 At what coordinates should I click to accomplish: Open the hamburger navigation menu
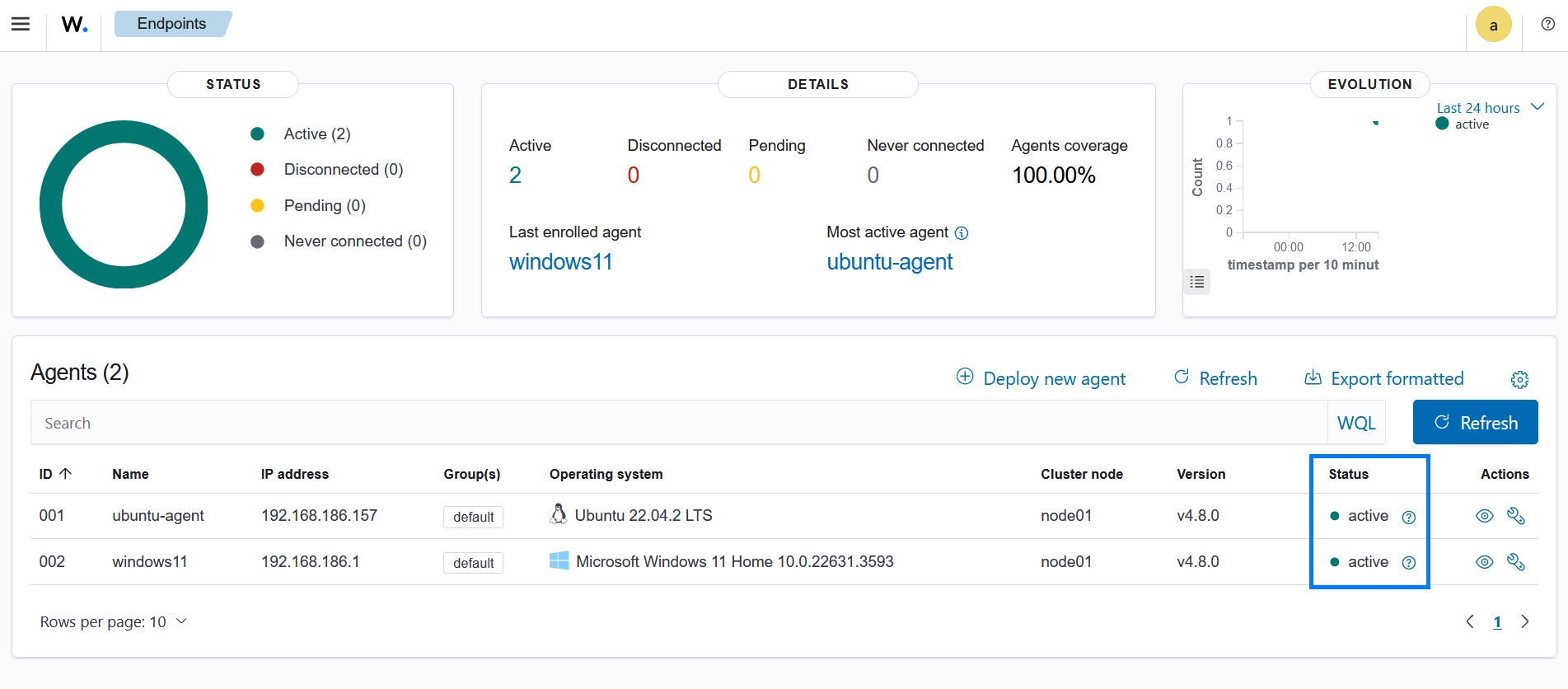(x=21, y=24)
